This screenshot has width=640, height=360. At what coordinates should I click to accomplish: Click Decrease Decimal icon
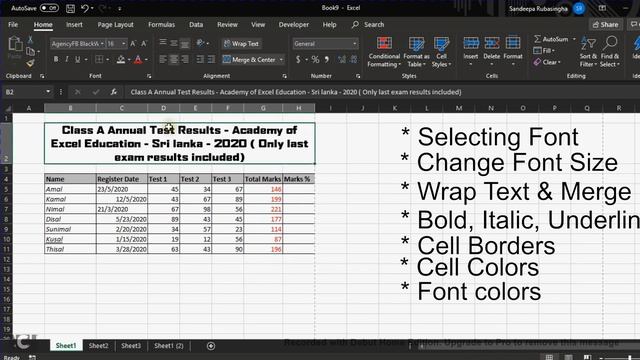point(353,60)
